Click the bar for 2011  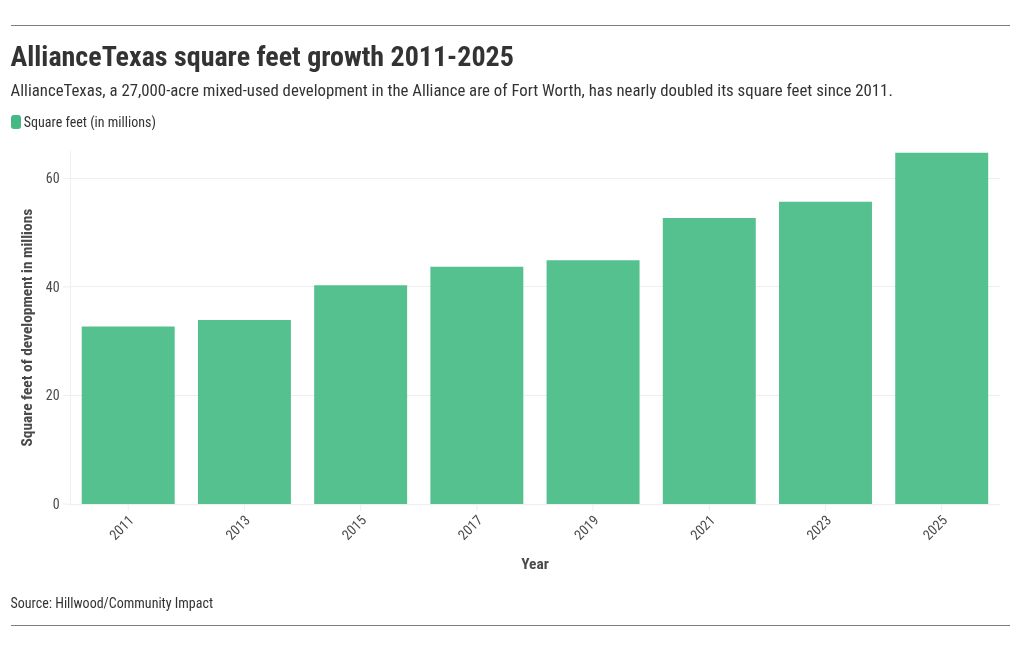click(128, 415)
